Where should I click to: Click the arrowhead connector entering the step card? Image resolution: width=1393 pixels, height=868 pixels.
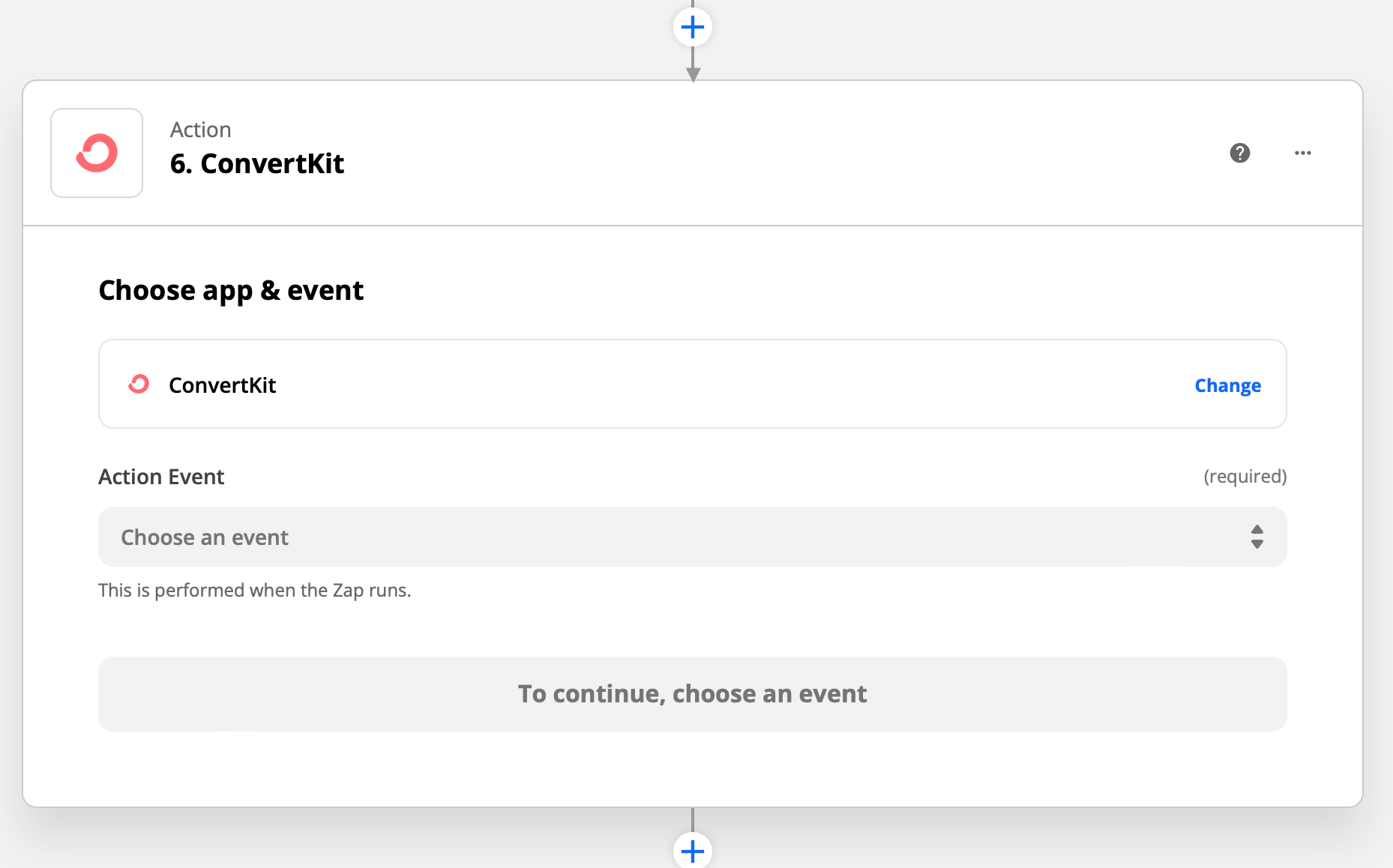pos(694,74)
